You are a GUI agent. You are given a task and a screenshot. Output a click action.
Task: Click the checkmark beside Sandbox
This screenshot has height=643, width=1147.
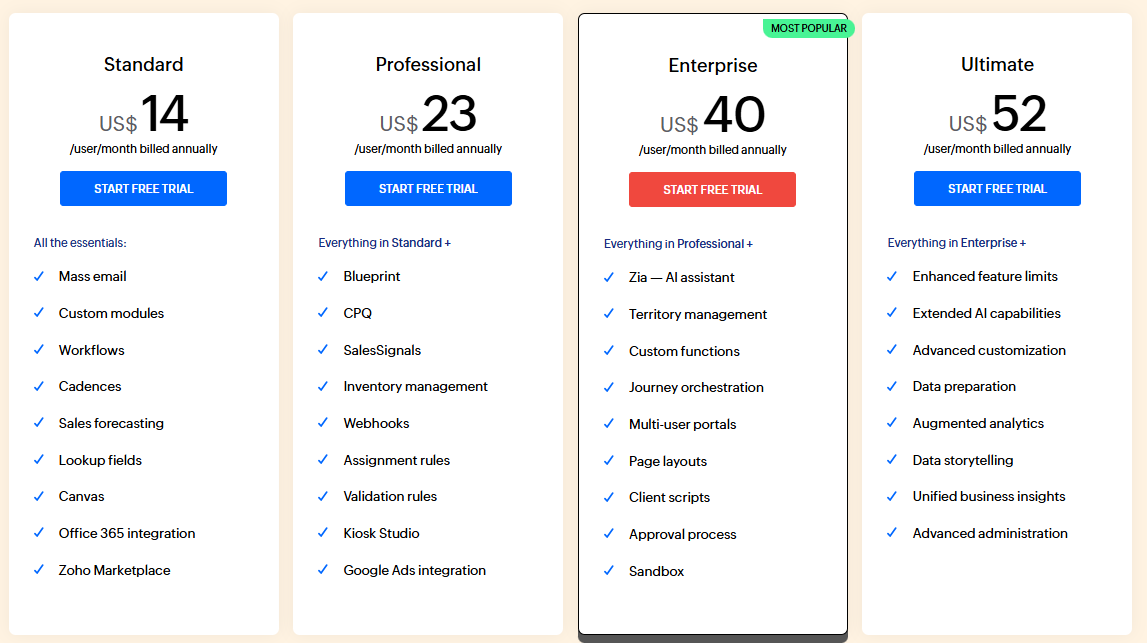[609, 571]
